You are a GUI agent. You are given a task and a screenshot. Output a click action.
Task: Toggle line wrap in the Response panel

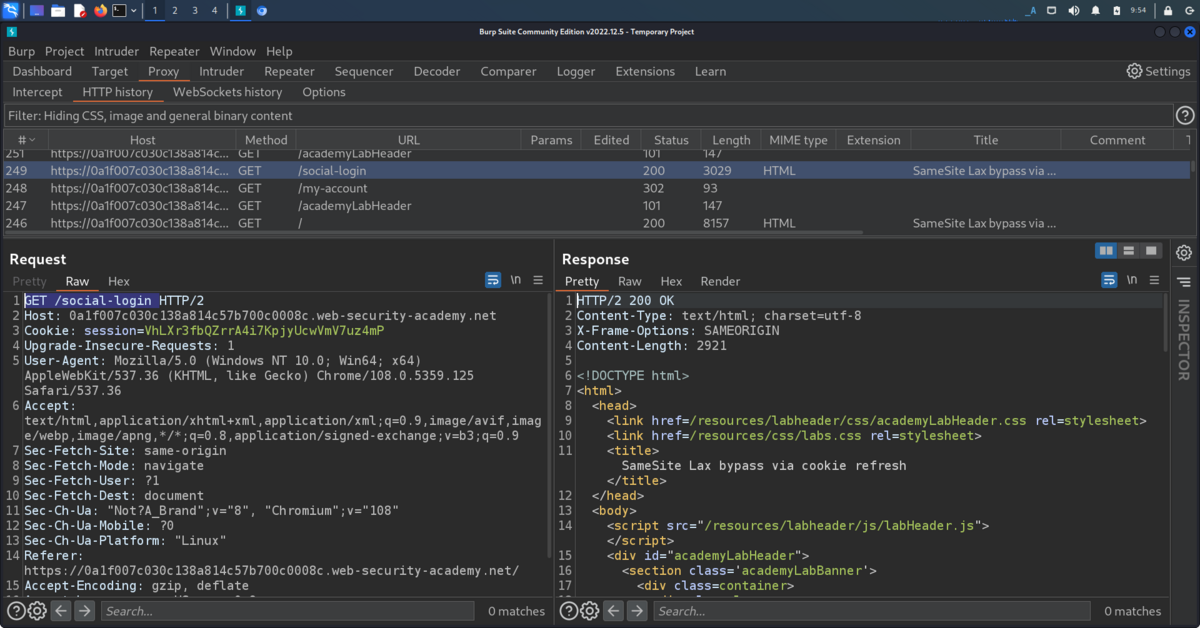pos(1109,280)
